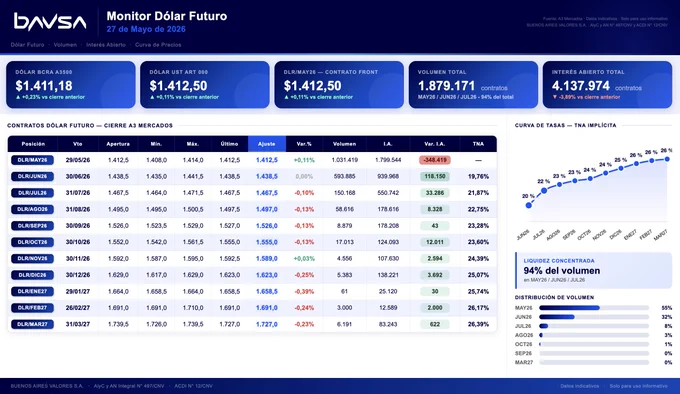This screenshot has height=394, width=680.
Task: Click the Var.% column header
Action: (x=304, y=144)
